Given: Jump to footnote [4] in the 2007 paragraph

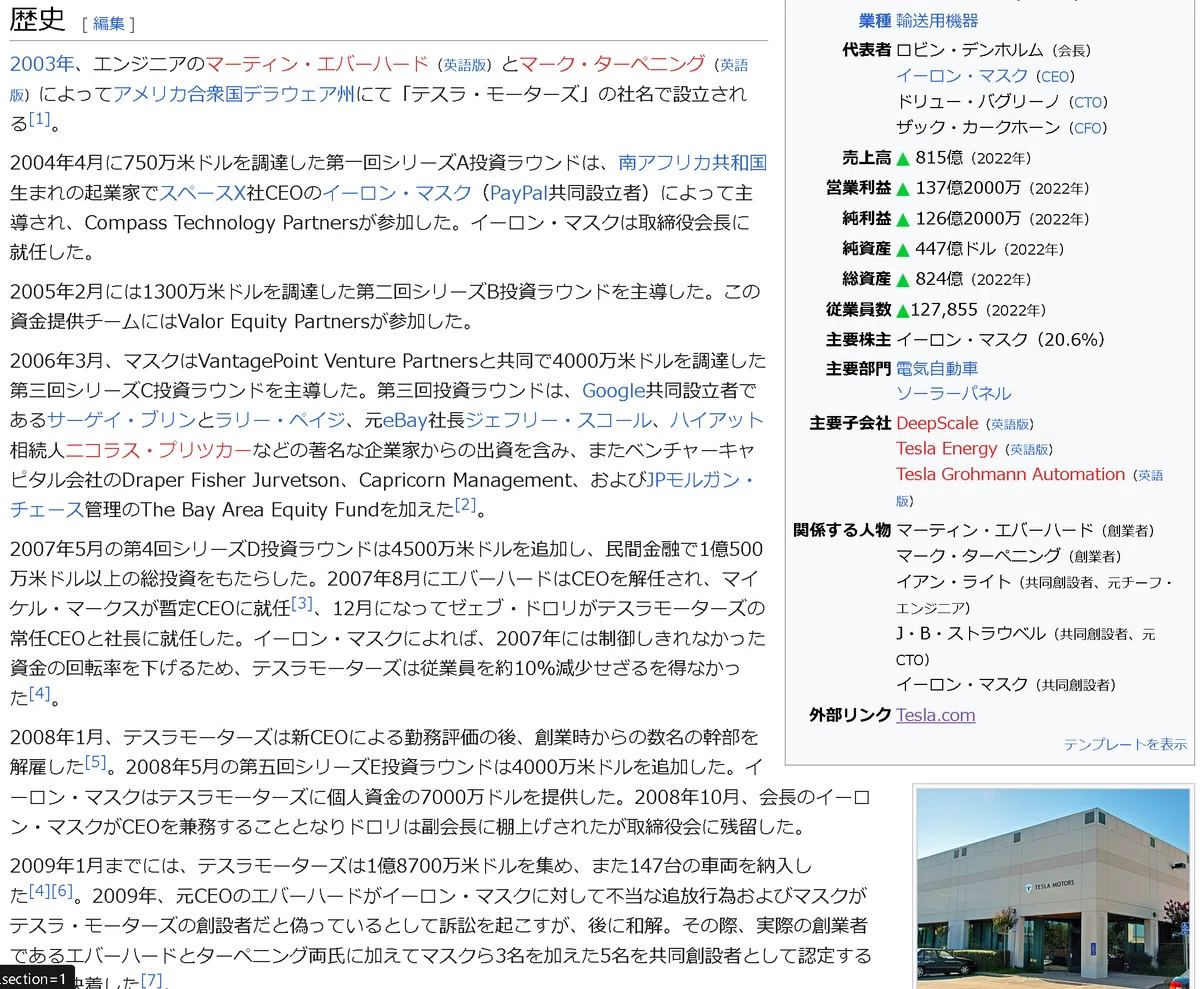Looking at the screenshot, I should coord(39,692).
